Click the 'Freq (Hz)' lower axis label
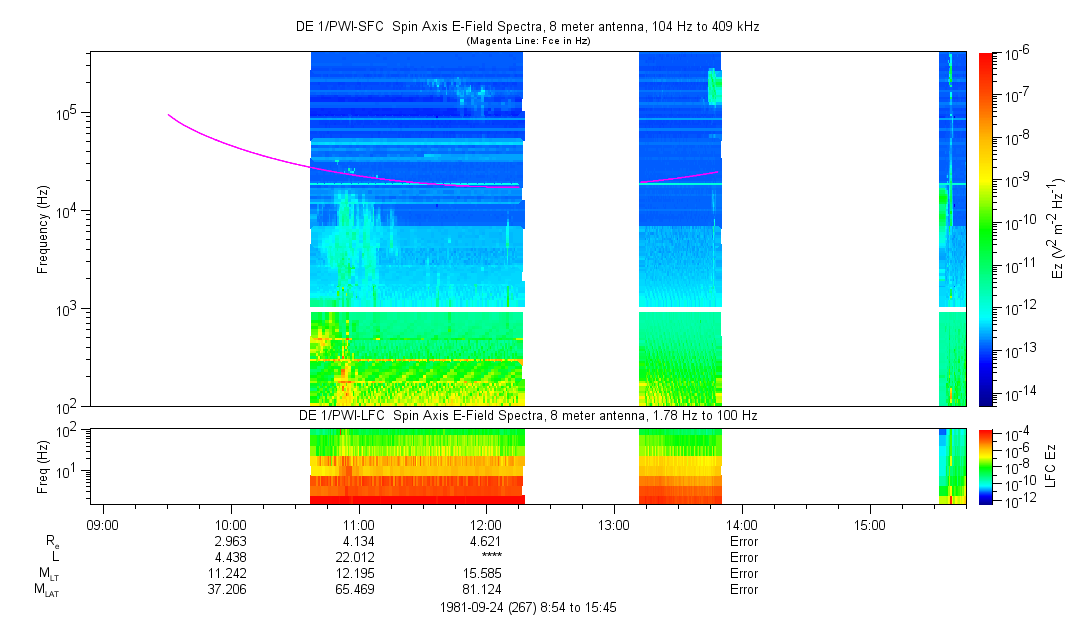Image resolution: width=1083 pixels, height=620 pixels. pos(43,465)
